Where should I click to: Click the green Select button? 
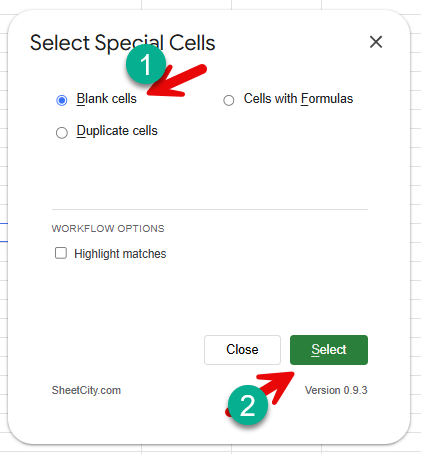point(329,350)
